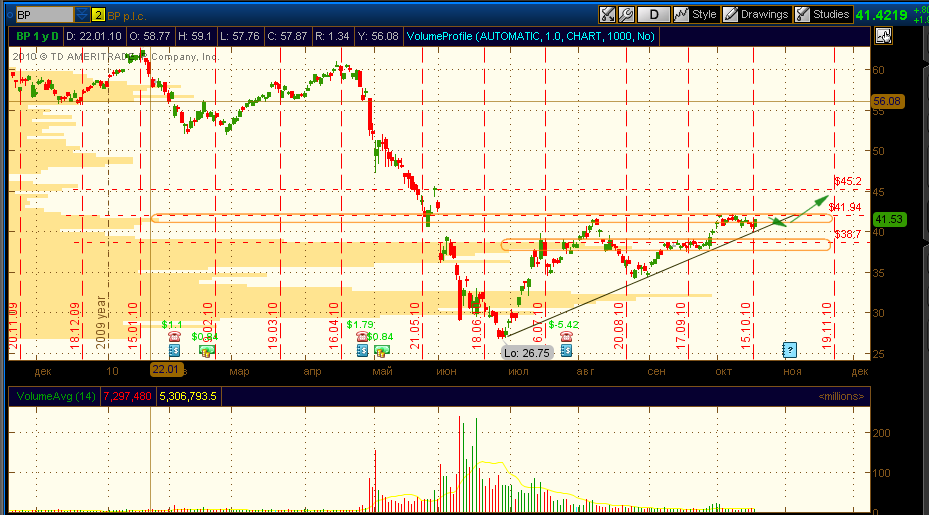Click the July blue earnings book icon
Screen dimensions: 929x515
click(x=566, y=351)
